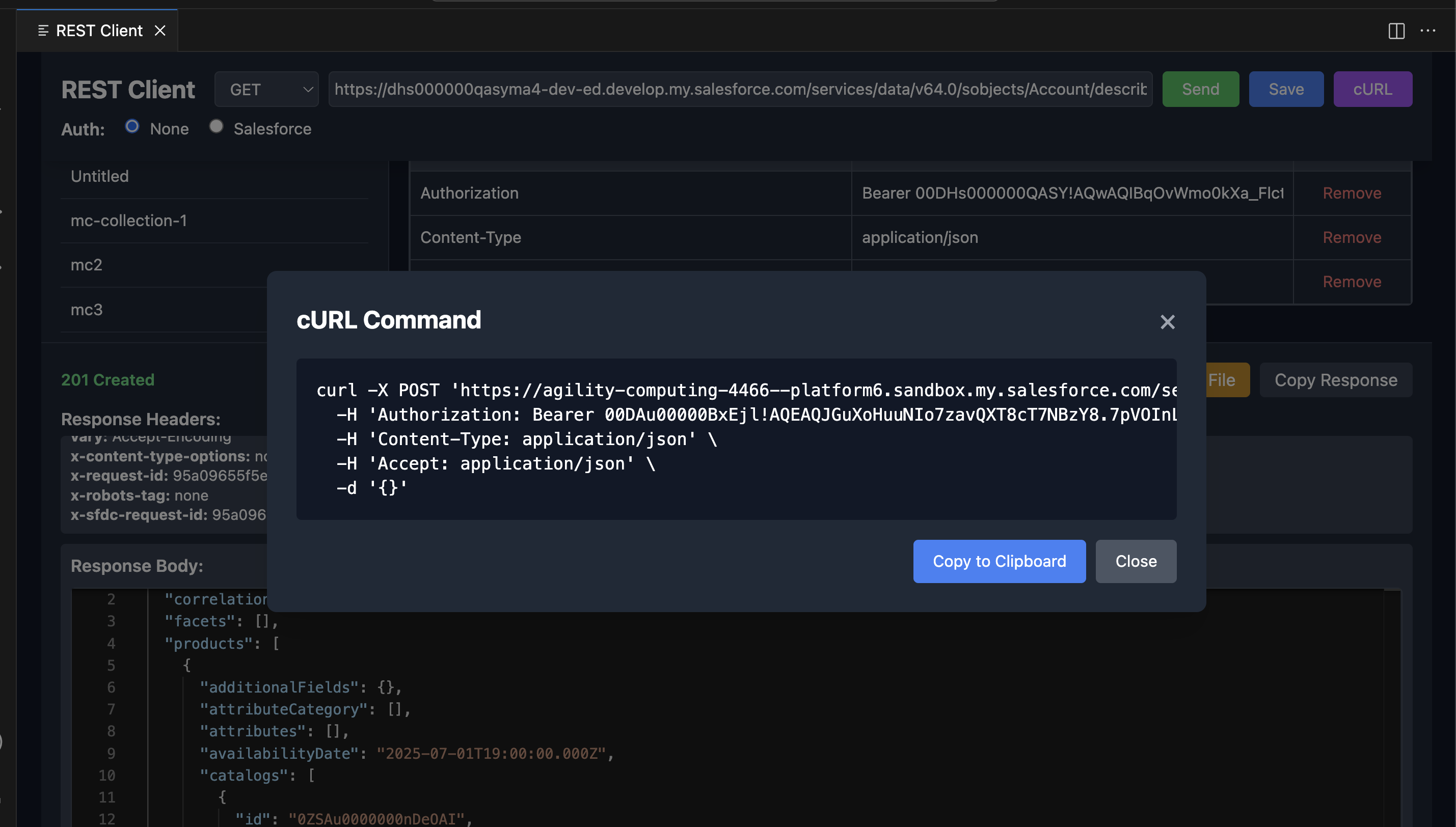Remove the Content-Type header
The width and height of the screenshot is (1456, 827).
click(x=1351, y=237)
